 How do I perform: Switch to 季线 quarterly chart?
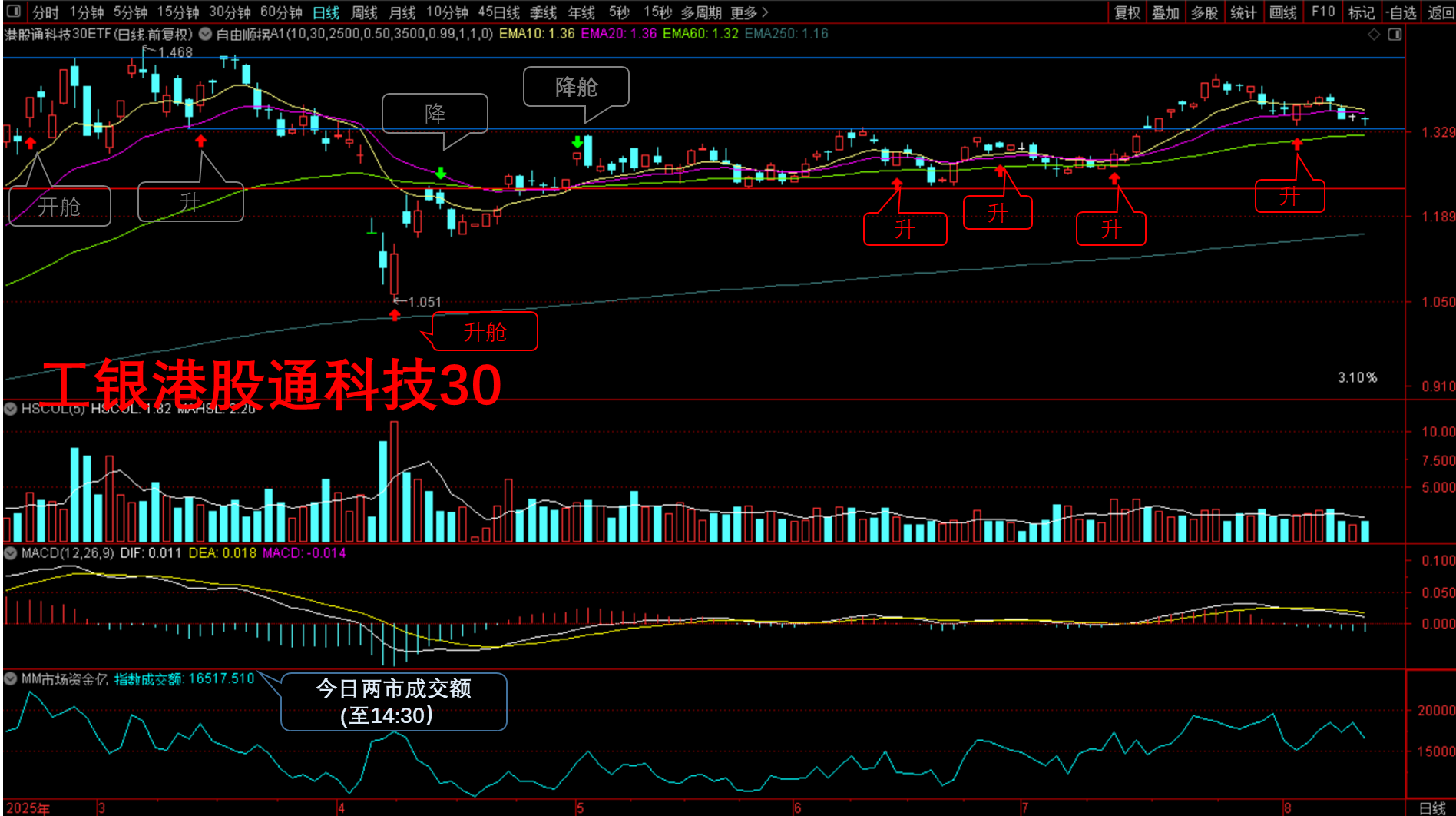click(543, 12)
